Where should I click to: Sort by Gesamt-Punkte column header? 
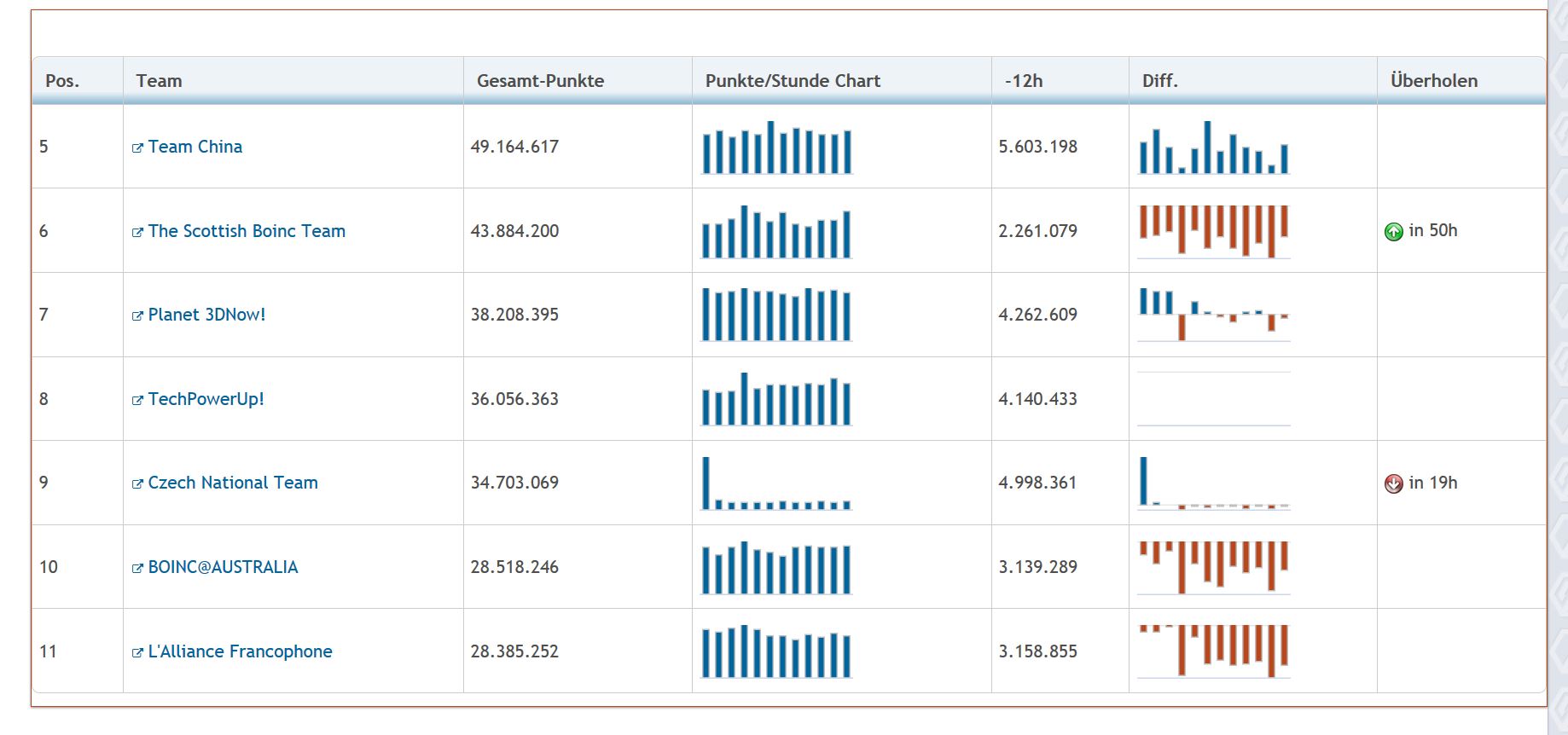(x=578, y=81)
